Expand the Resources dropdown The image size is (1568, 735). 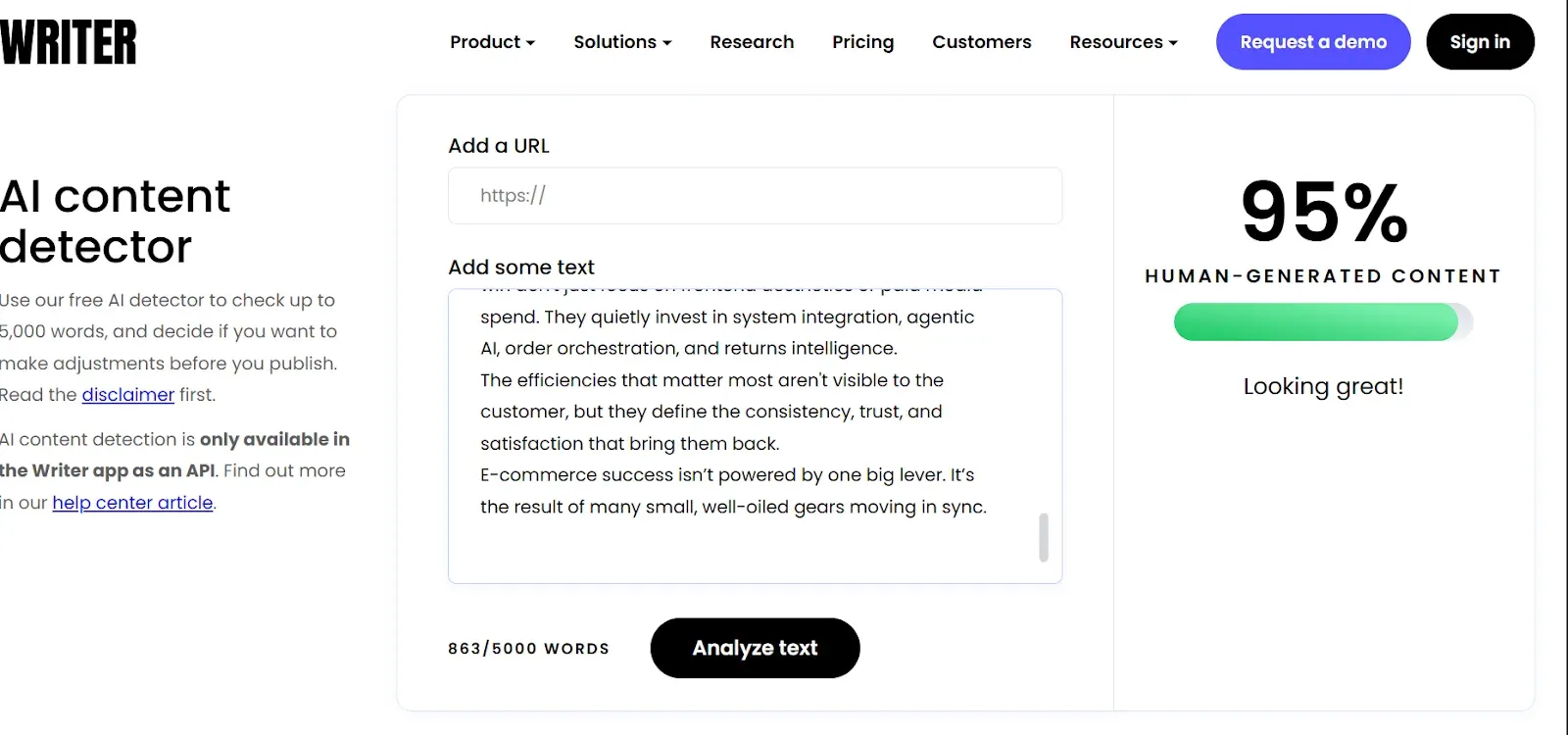pyautogui.click(x=1117, y=41)
